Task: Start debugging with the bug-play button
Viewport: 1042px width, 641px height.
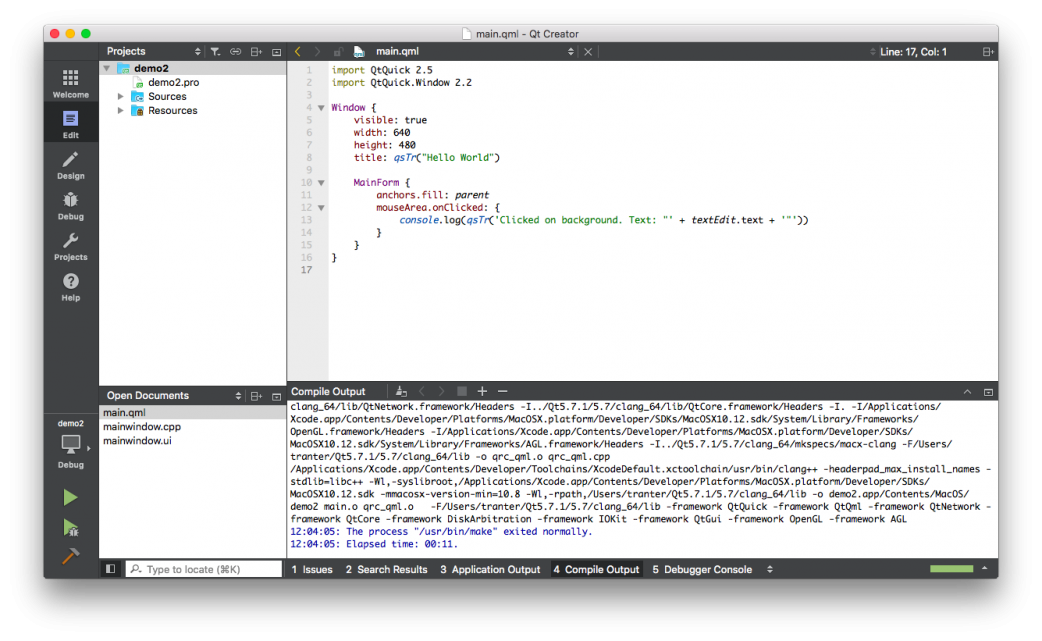Action: [x=70, y=527]
